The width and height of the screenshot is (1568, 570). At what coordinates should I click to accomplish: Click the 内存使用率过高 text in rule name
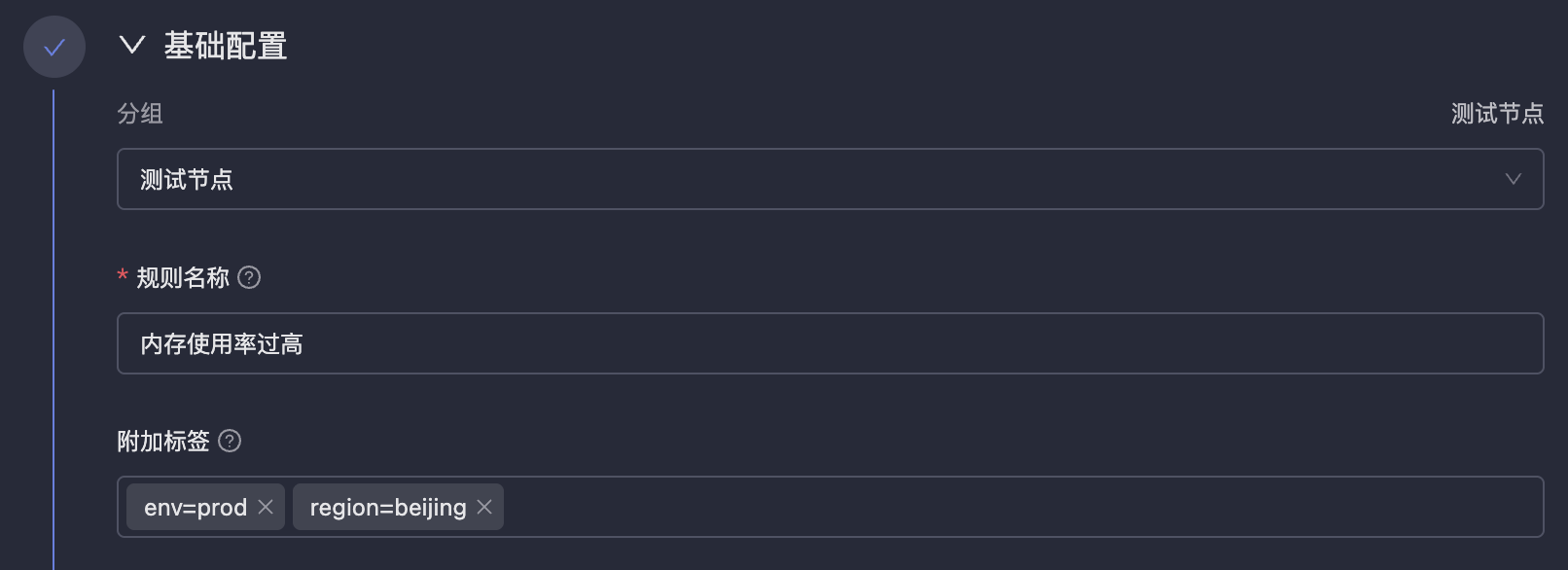(222, 344)
